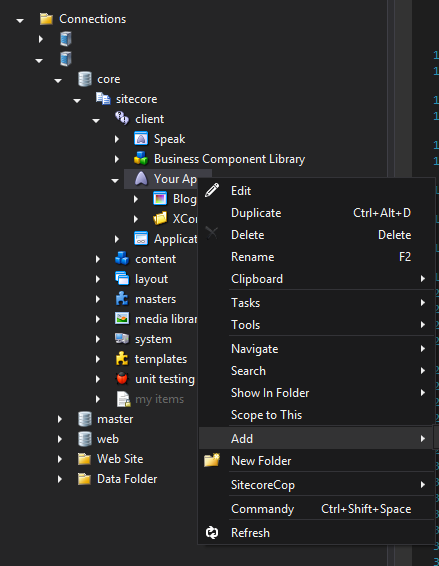Click the Refresh arrows icon in menu

[212, 532]
